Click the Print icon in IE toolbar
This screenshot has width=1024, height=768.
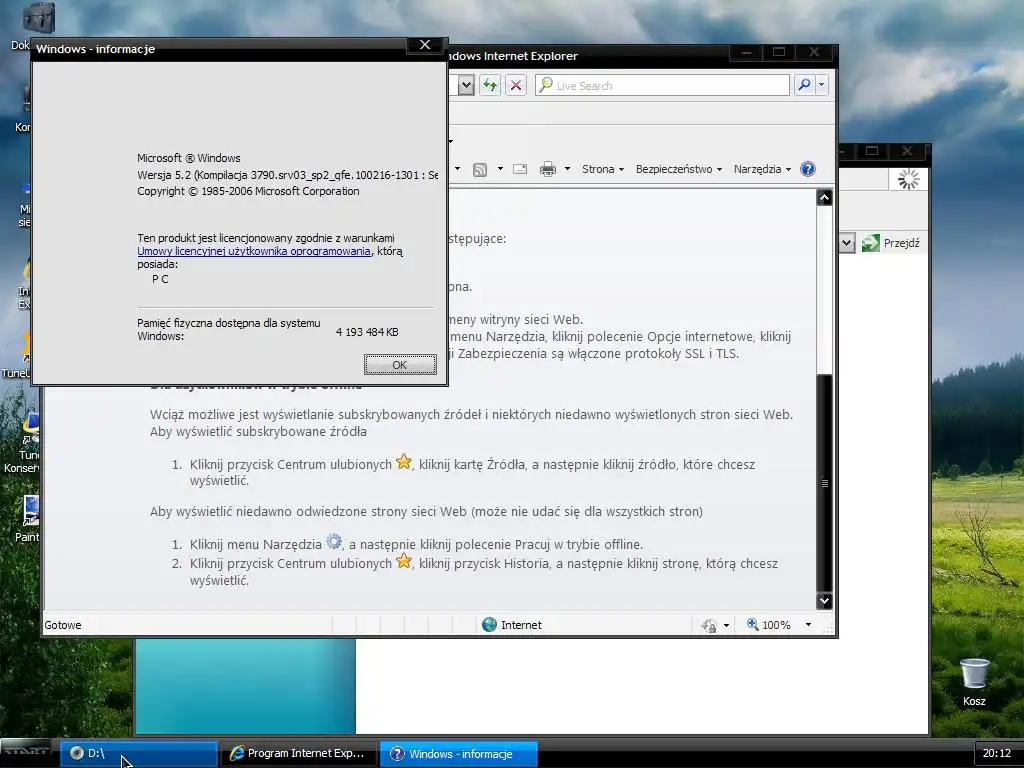click(x=548, y=169)
